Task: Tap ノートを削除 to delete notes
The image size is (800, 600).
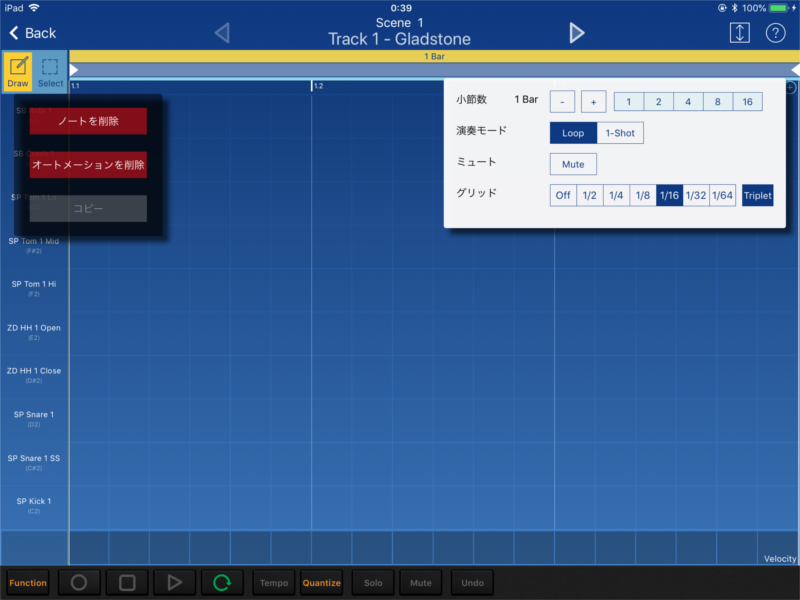Action: pos(88,121)
